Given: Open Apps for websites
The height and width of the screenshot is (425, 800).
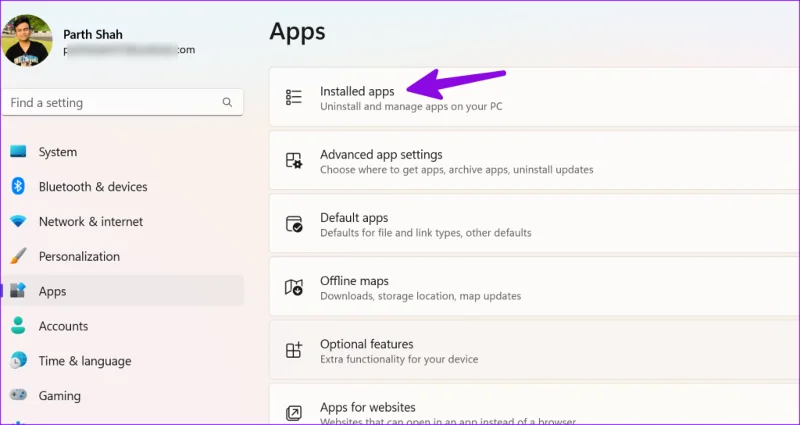Looking at the screenshot, I should pyautogui.click(x=534, y=404).
